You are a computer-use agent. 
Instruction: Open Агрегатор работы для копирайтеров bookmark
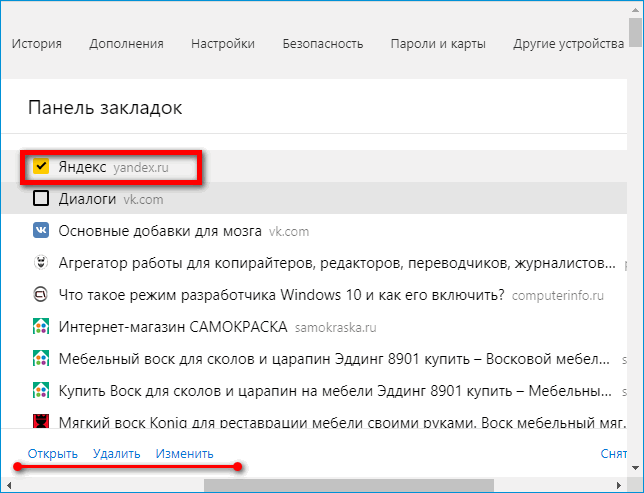337,263
